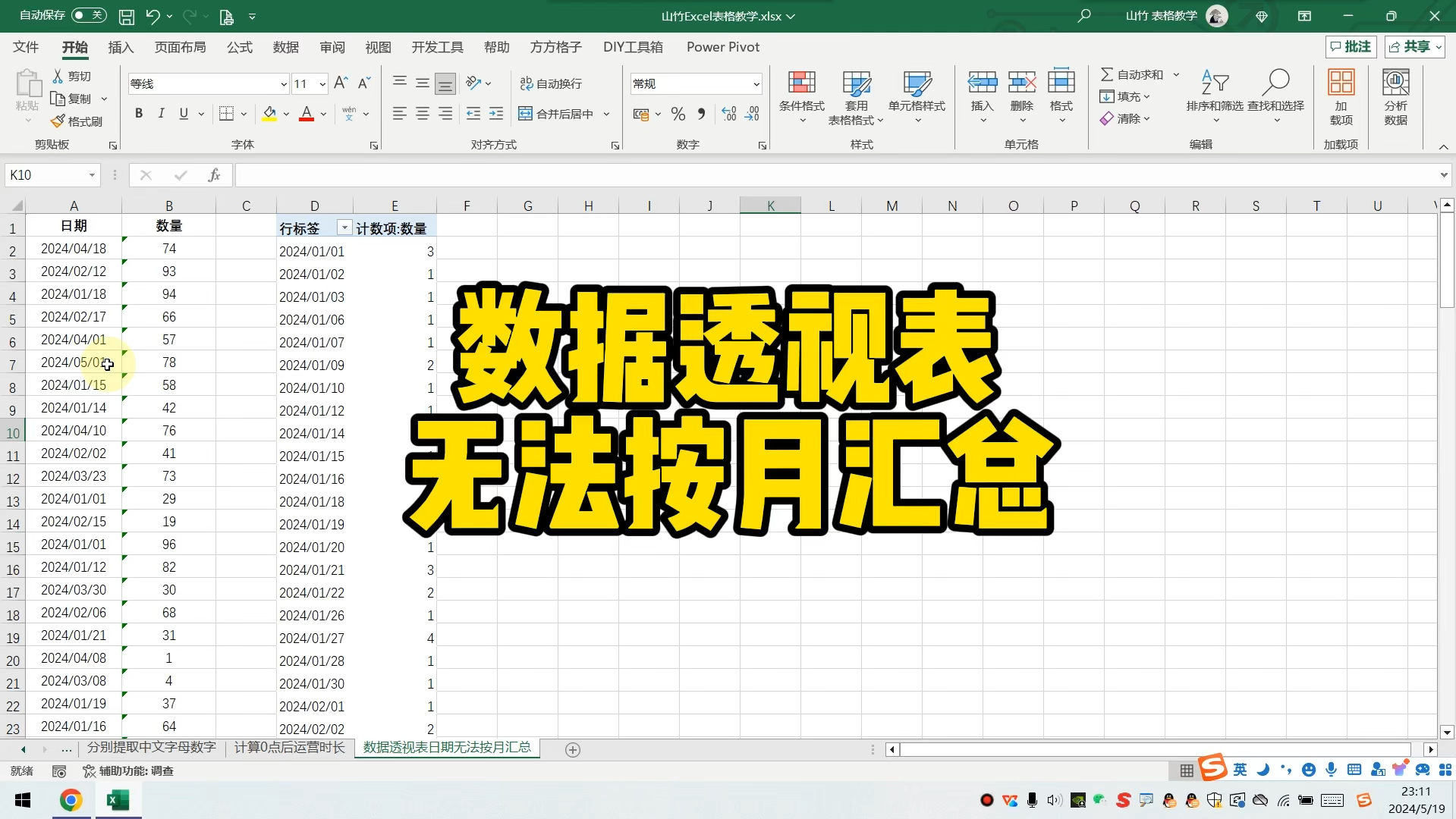Click the 合并后居中 icon
Viewport: 1456px width, 819px height.
[556, 113]
